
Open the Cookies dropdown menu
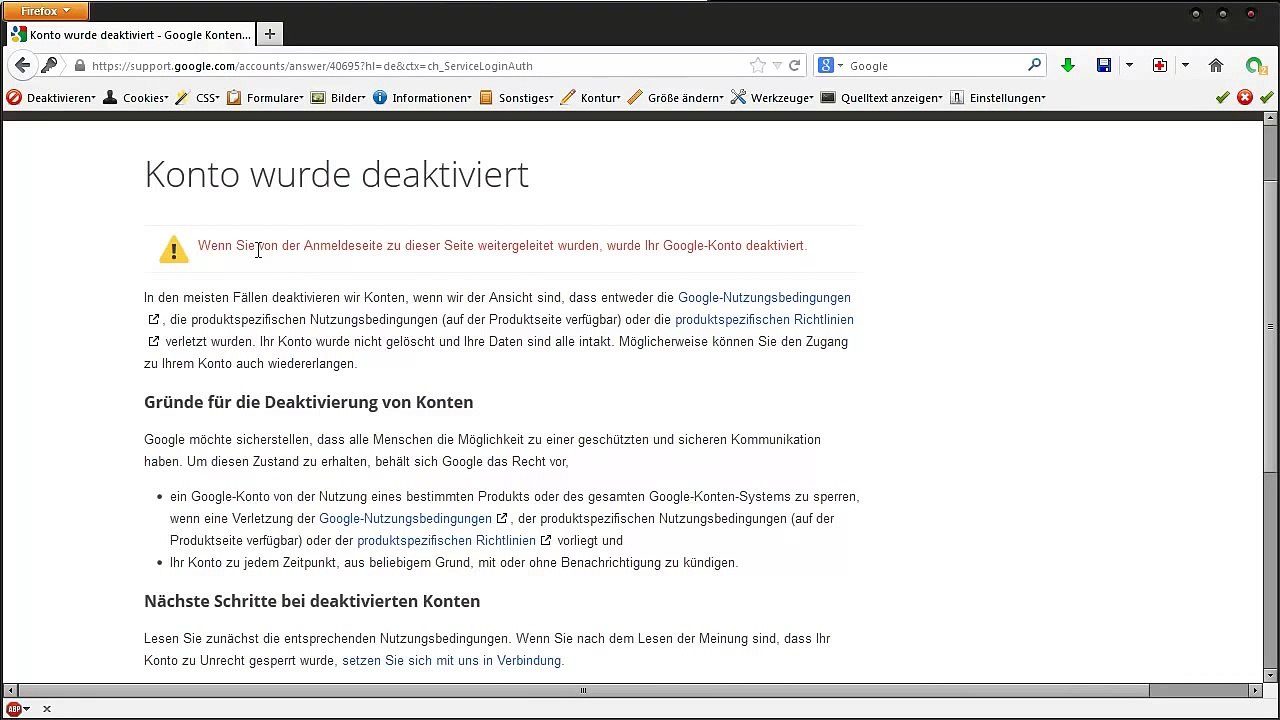click(x=136, y=98)
